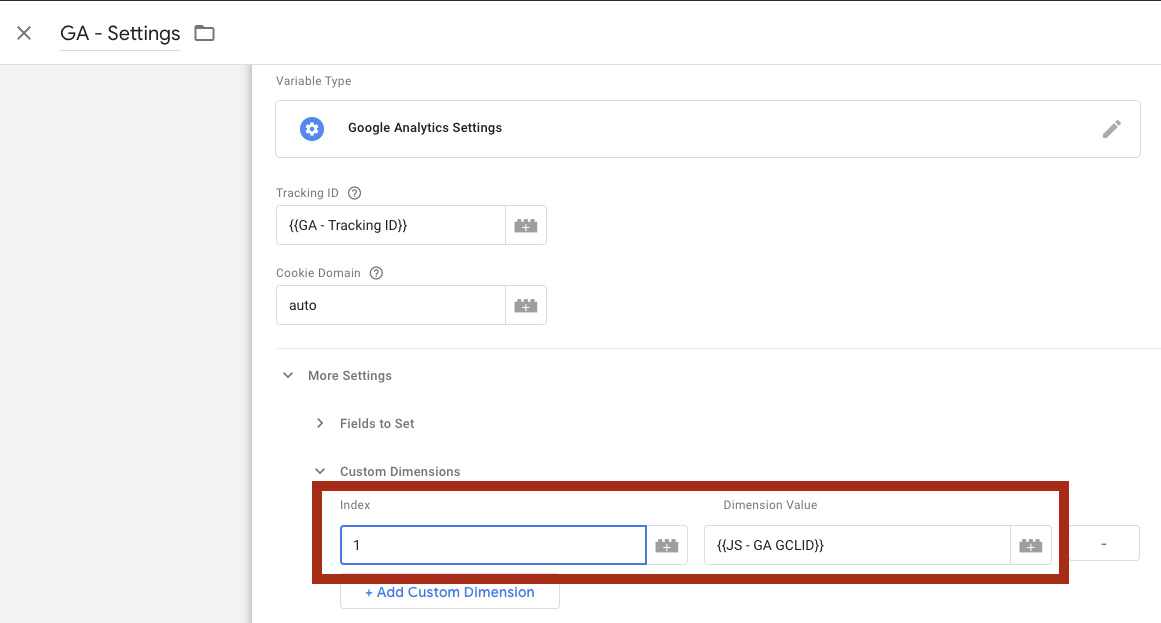Viewport: 1161px width, 623px height.
Task: Show help tooltip for Cookie Domain
Action: [376, 273]
